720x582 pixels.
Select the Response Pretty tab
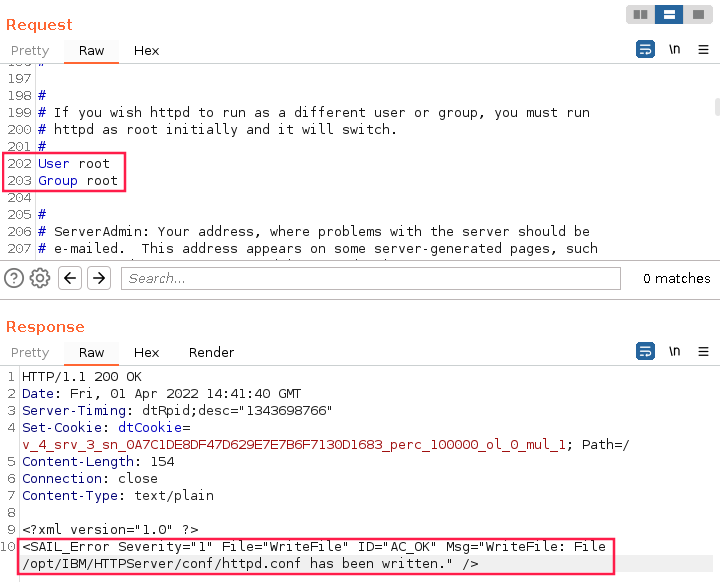tap(30, 352)
